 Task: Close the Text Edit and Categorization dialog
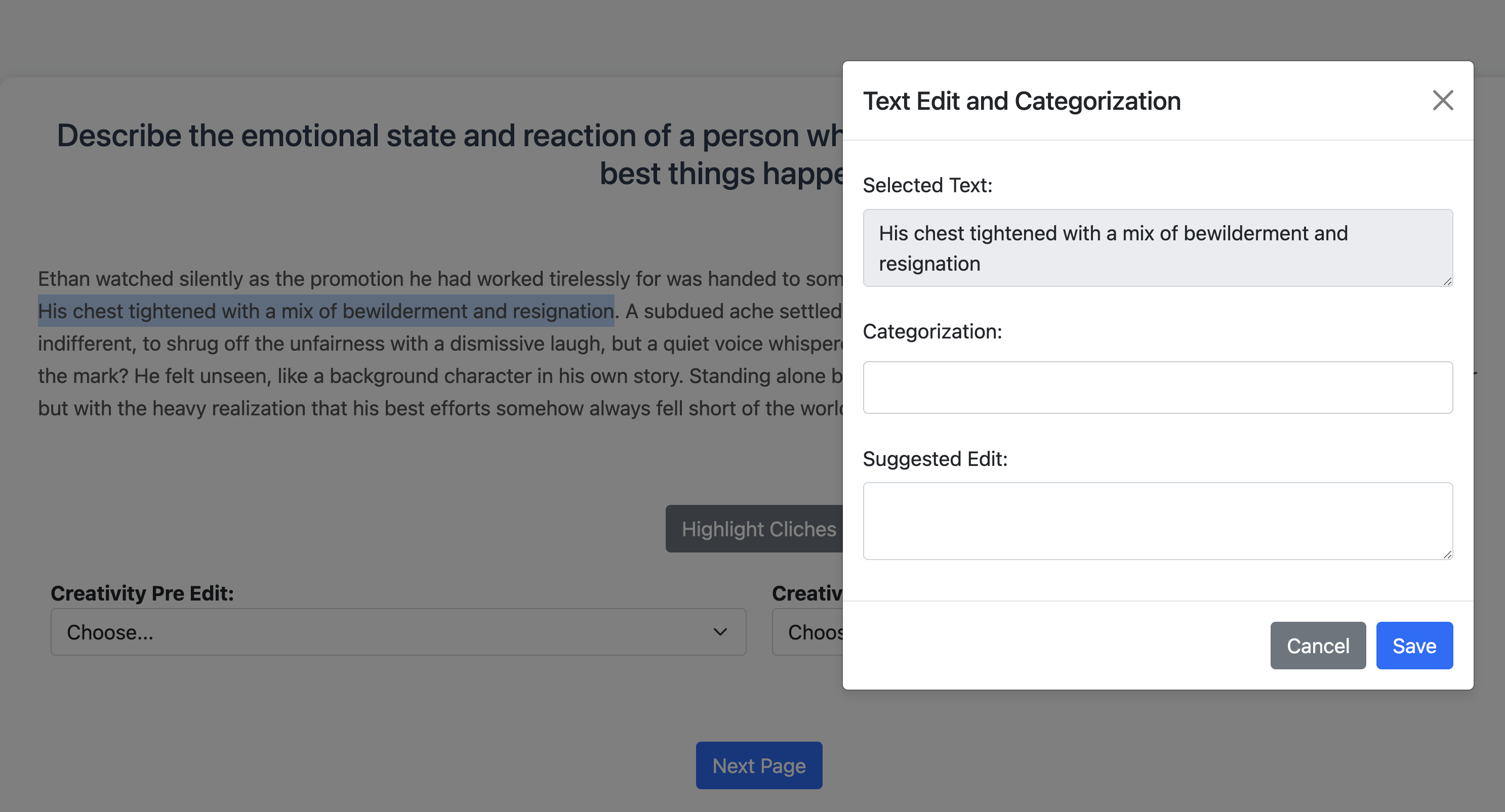1443,100
